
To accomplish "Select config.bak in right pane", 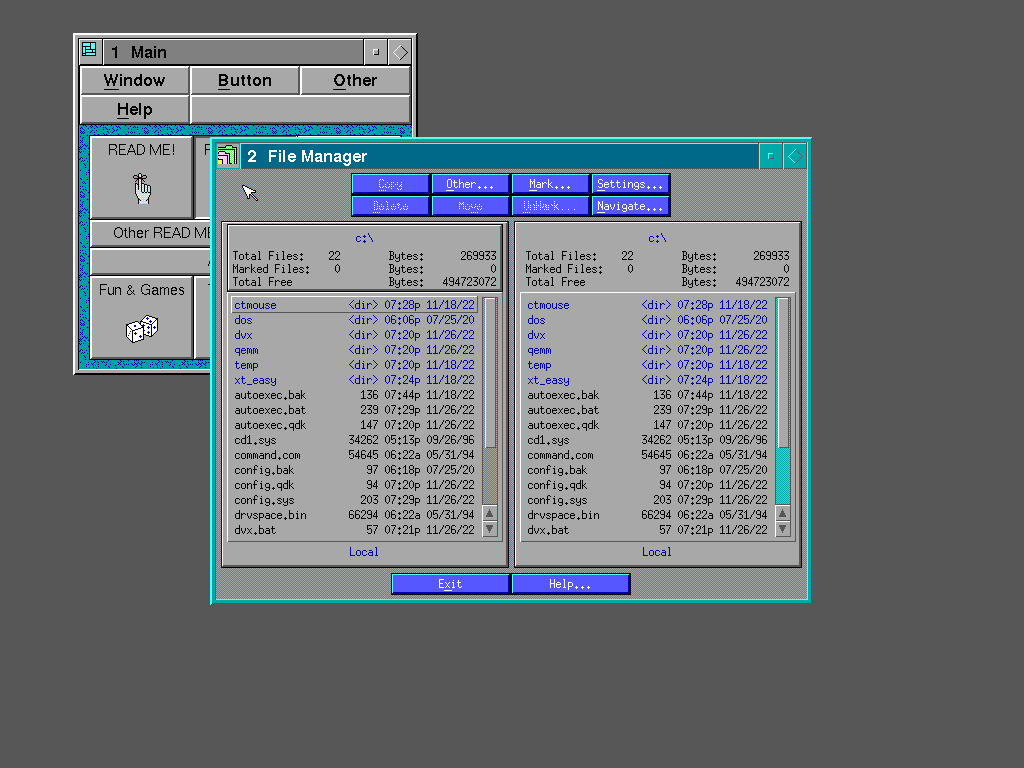I will coord(647,470).
